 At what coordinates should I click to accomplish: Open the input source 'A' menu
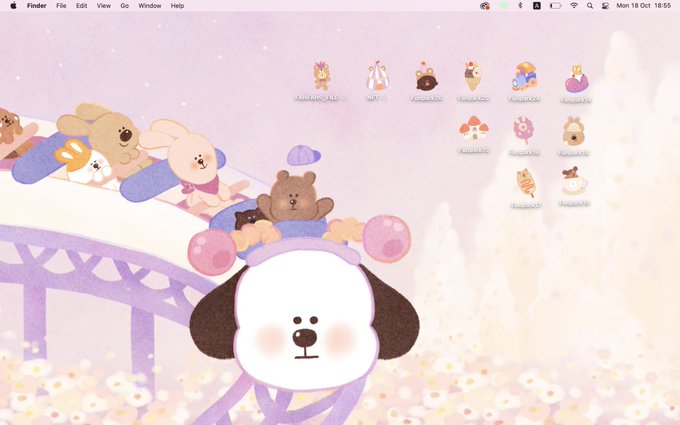[536, 6]
